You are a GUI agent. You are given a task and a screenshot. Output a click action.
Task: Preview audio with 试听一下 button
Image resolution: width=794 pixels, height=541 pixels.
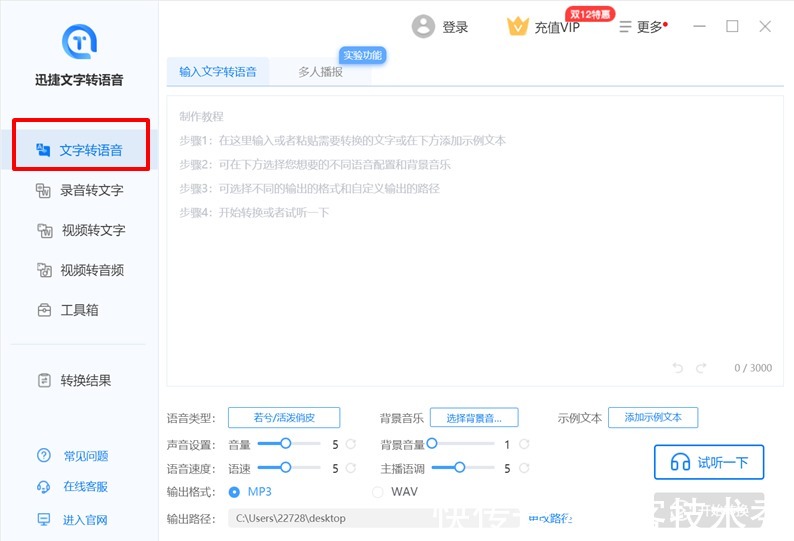709,462
